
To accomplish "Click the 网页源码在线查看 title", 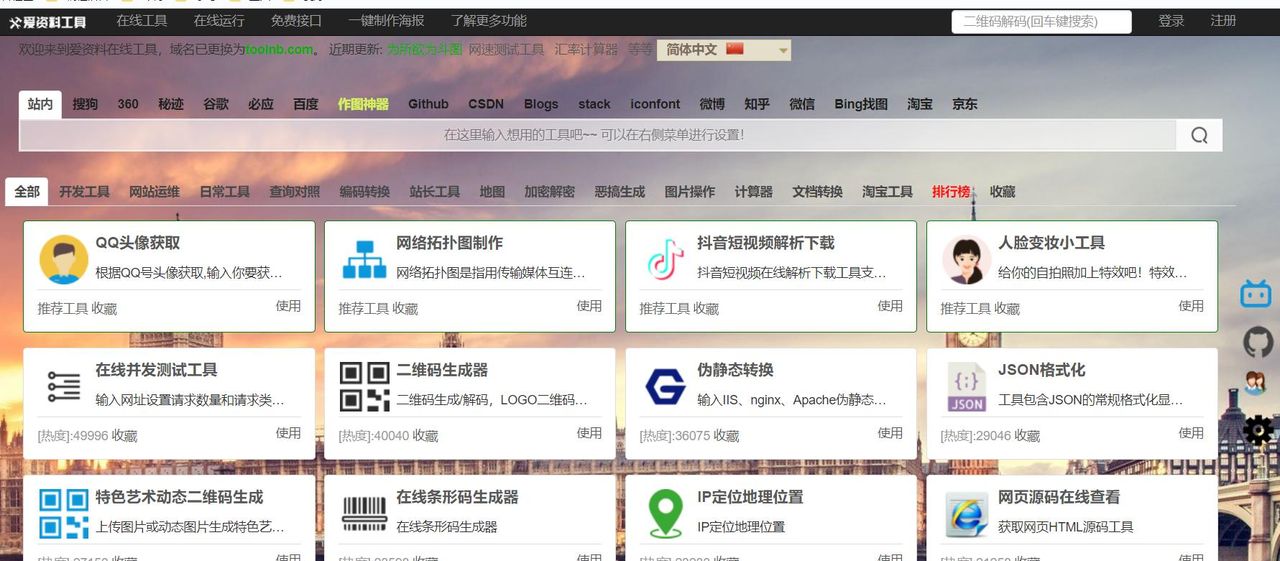I will click(x=1059, y=497).
